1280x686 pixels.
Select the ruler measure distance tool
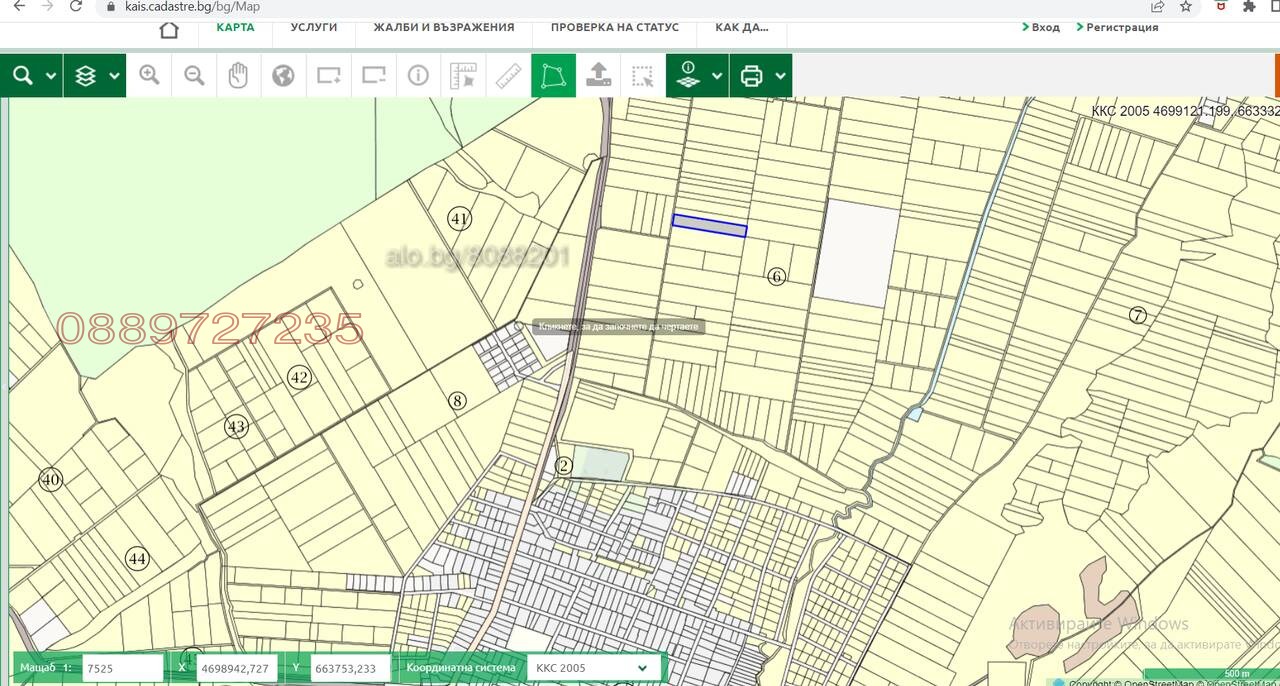coord(509,75)
